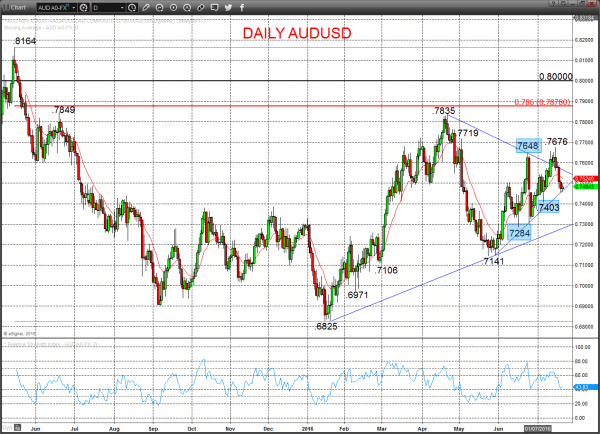The height and width of the screenshot is (434, 600).
Task: Click the pop-out window icon next to help
Action: click(x=564, y=3)
